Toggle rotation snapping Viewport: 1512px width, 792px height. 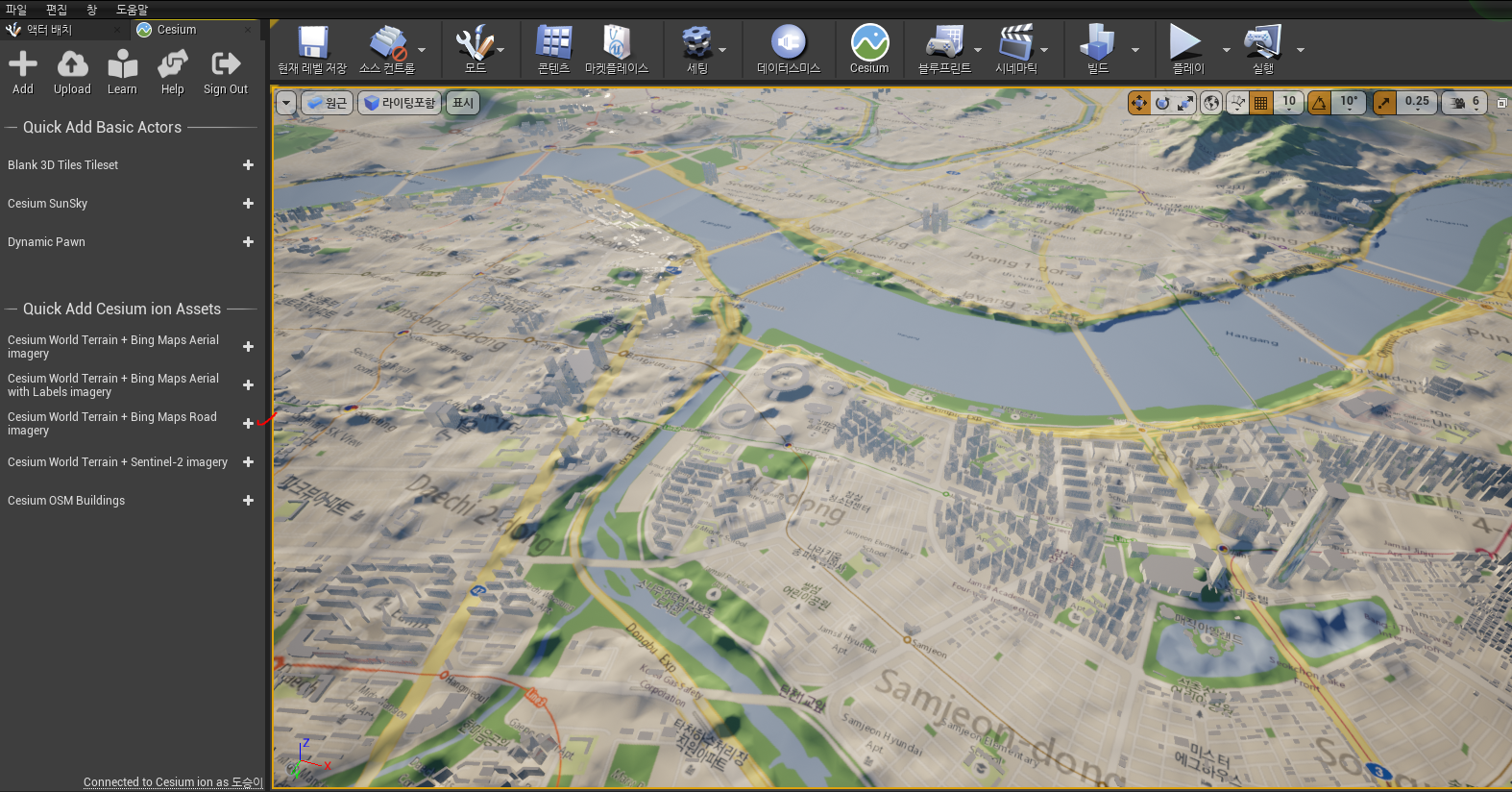click(1320, 103)
